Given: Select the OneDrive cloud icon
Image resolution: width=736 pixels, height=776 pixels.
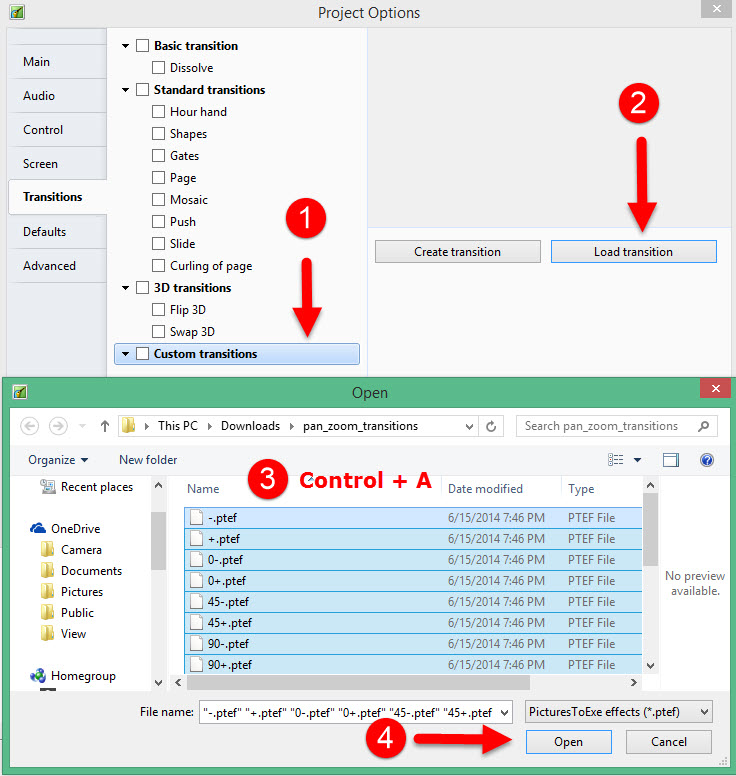Looking at the screenshot, I should click(x=38, y=529).
